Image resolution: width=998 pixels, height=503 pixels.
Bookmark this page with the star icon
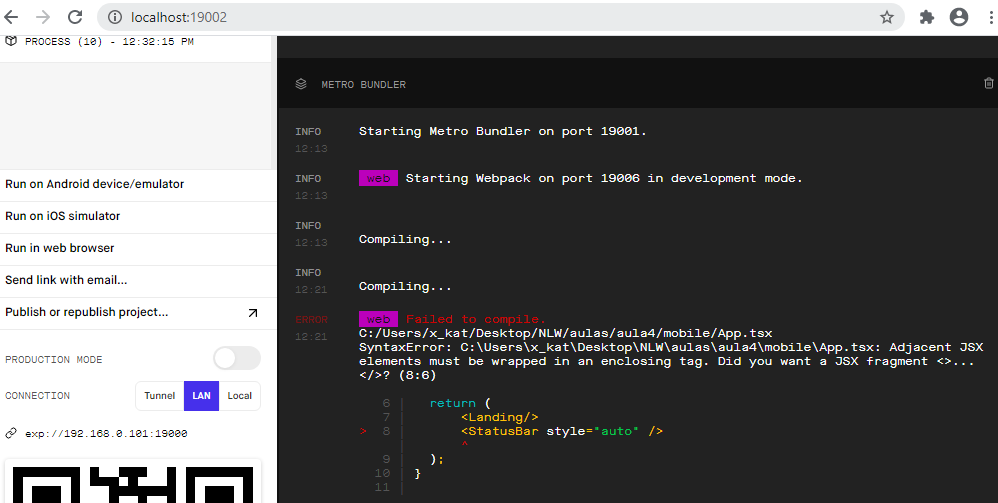(x=887, y=17)
